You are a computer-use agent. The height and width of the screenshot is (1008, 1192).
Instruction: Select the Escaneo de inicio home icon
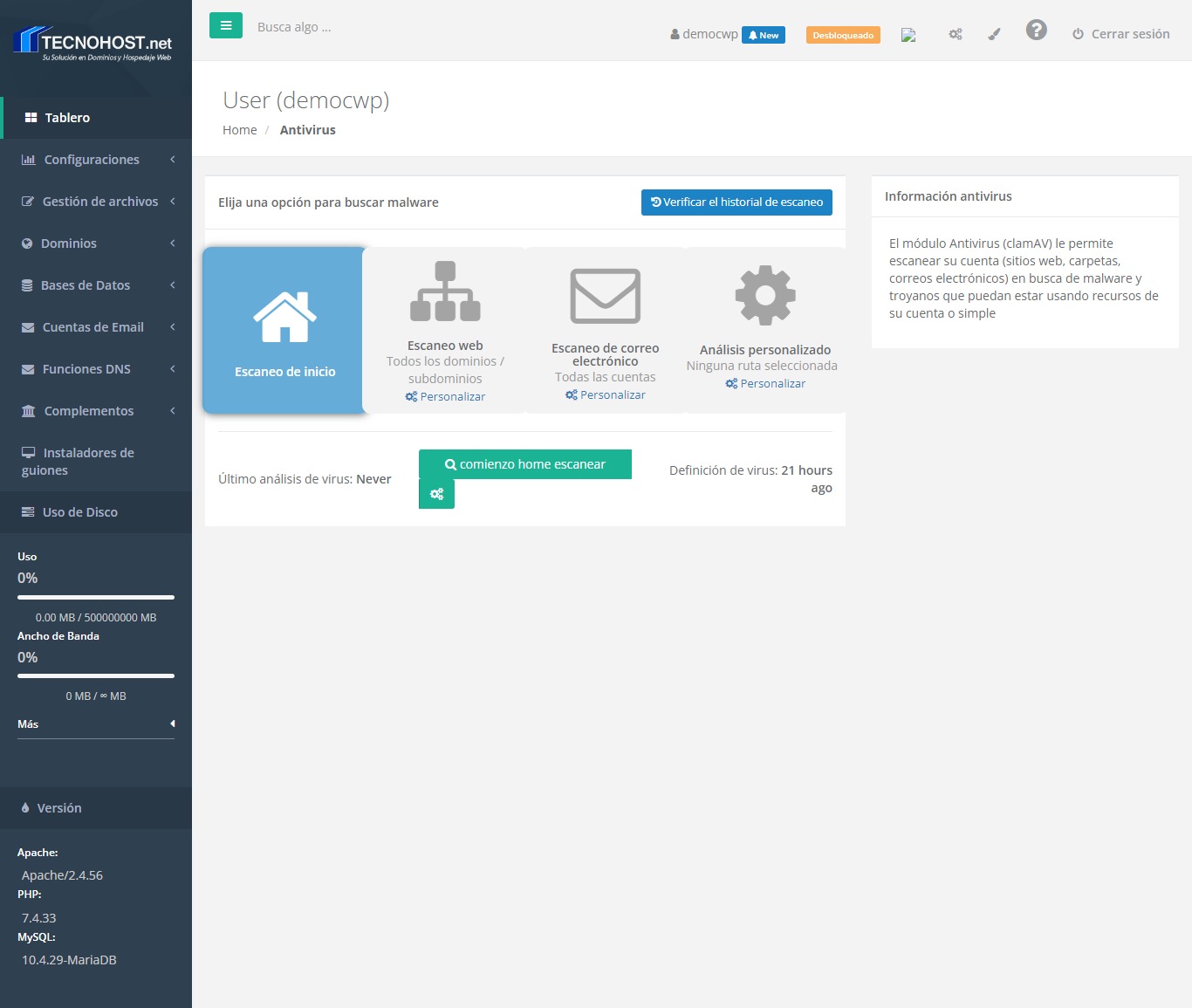(284, 317)
